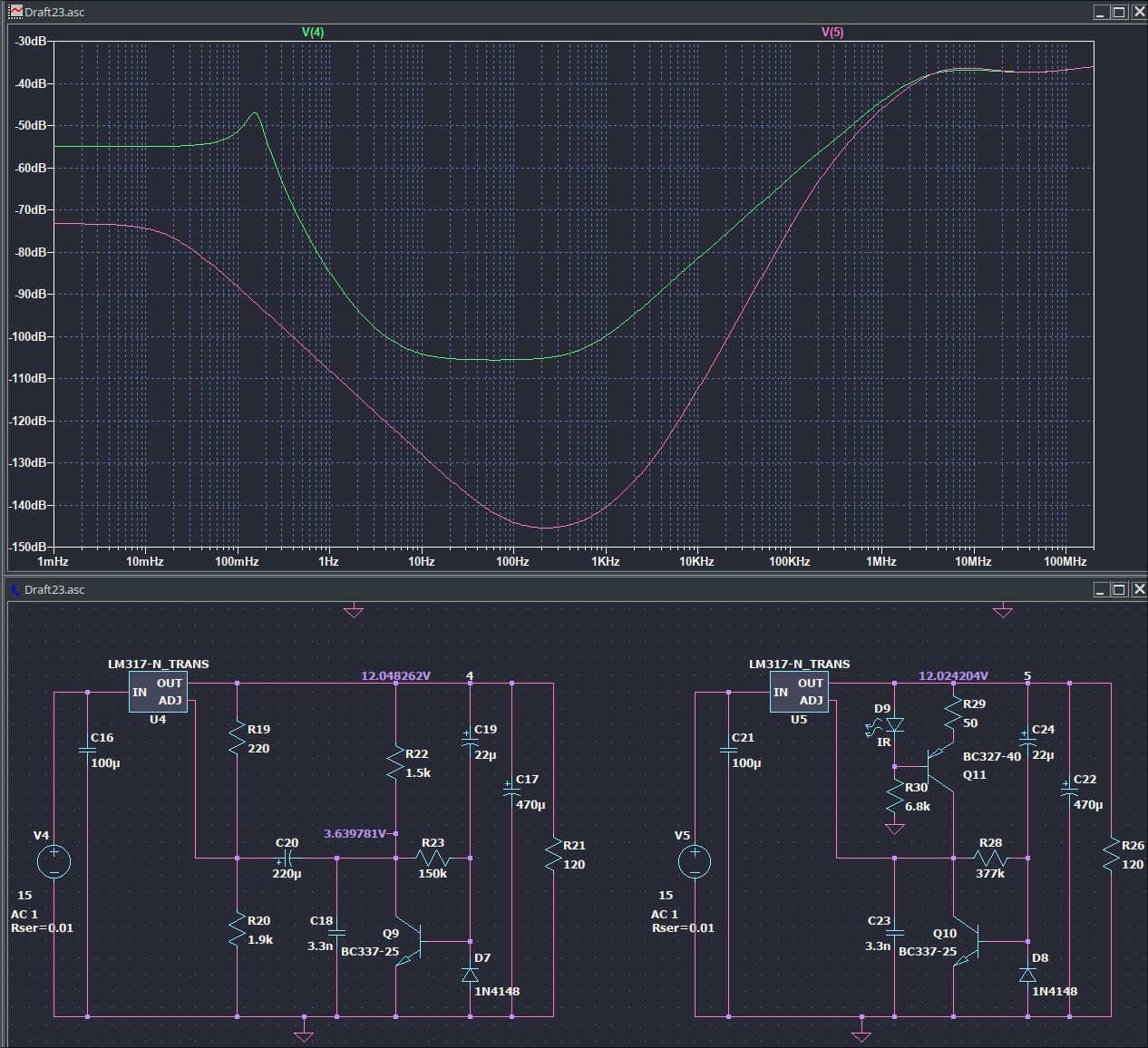
Task: Click the plot window's Draft23.asc title
Action: coord(54,12)
